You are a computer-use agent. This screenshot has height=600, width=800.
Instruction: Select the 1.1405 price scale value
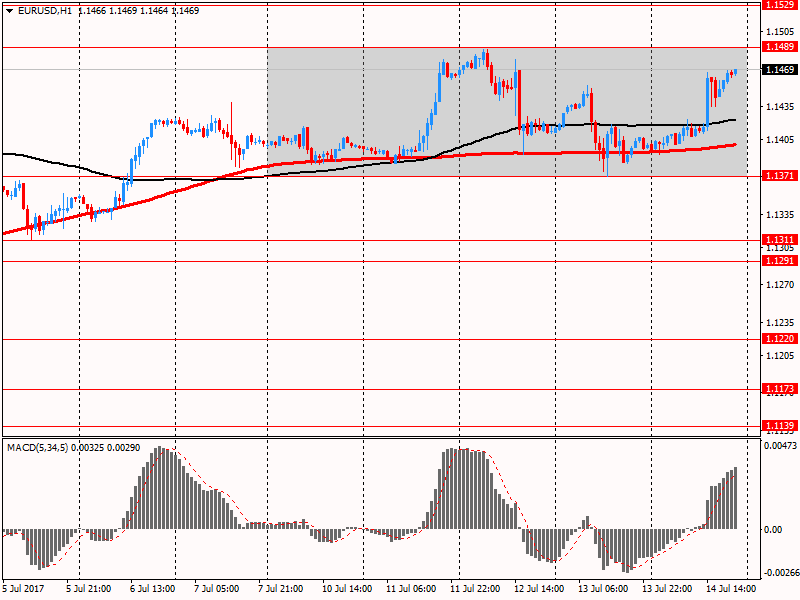click(x=780, y=139)
